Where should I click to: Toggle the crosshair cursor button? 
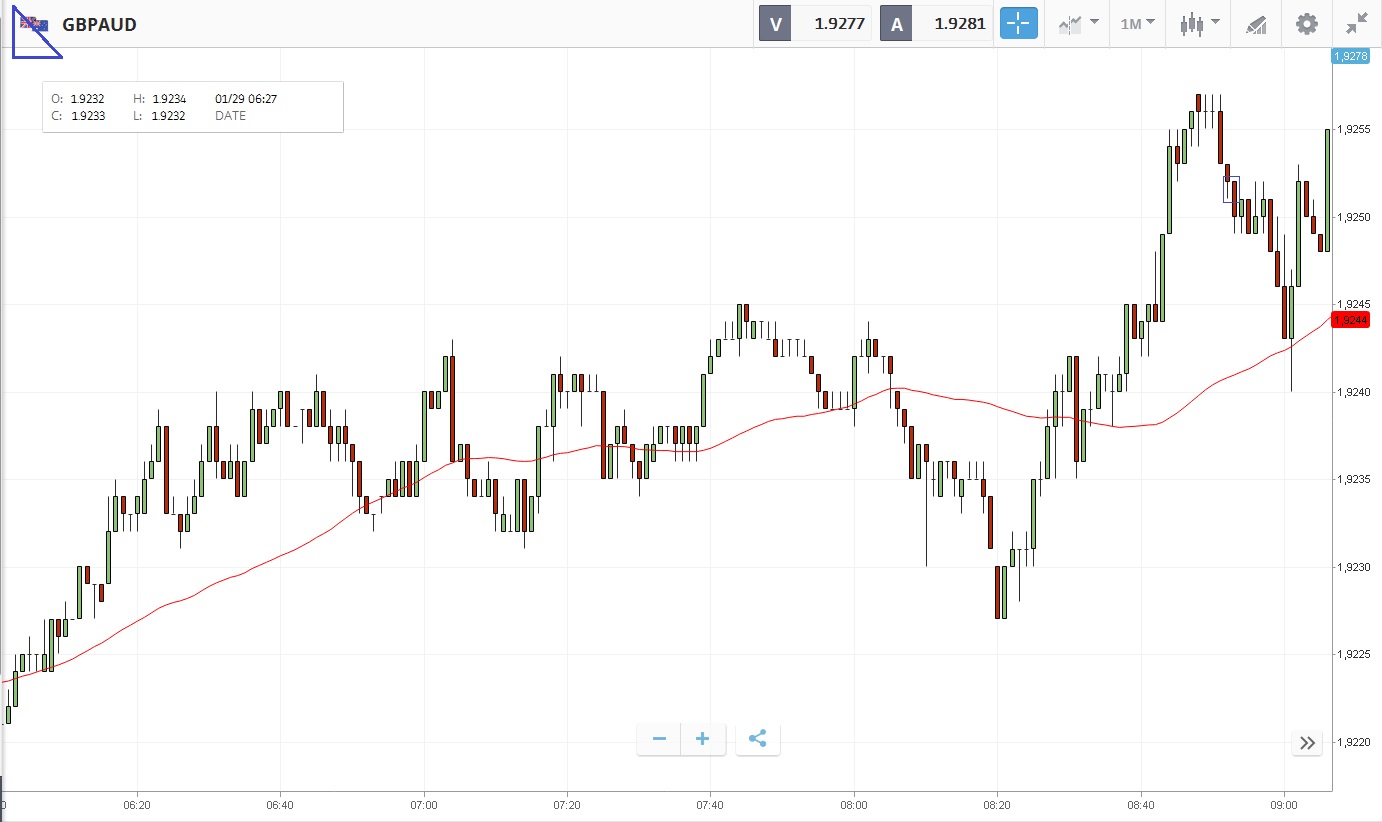click(1019, 24)
